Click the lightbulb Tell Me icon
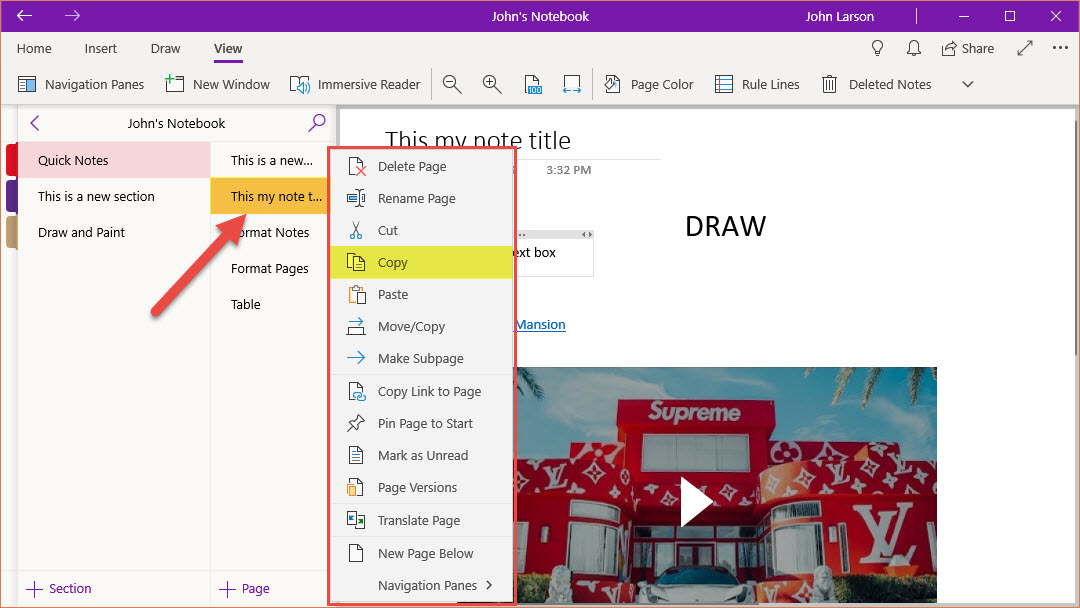Viewport: 1080px width, 608px height. [x=878, y=48]
